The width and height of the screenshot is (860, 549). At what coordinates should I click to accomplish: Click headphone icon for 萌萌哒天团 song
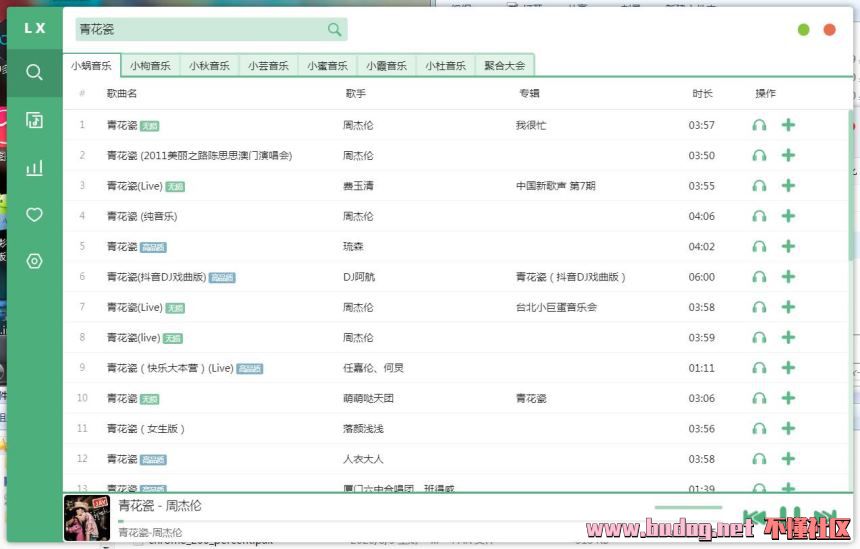tap(759, 398)
